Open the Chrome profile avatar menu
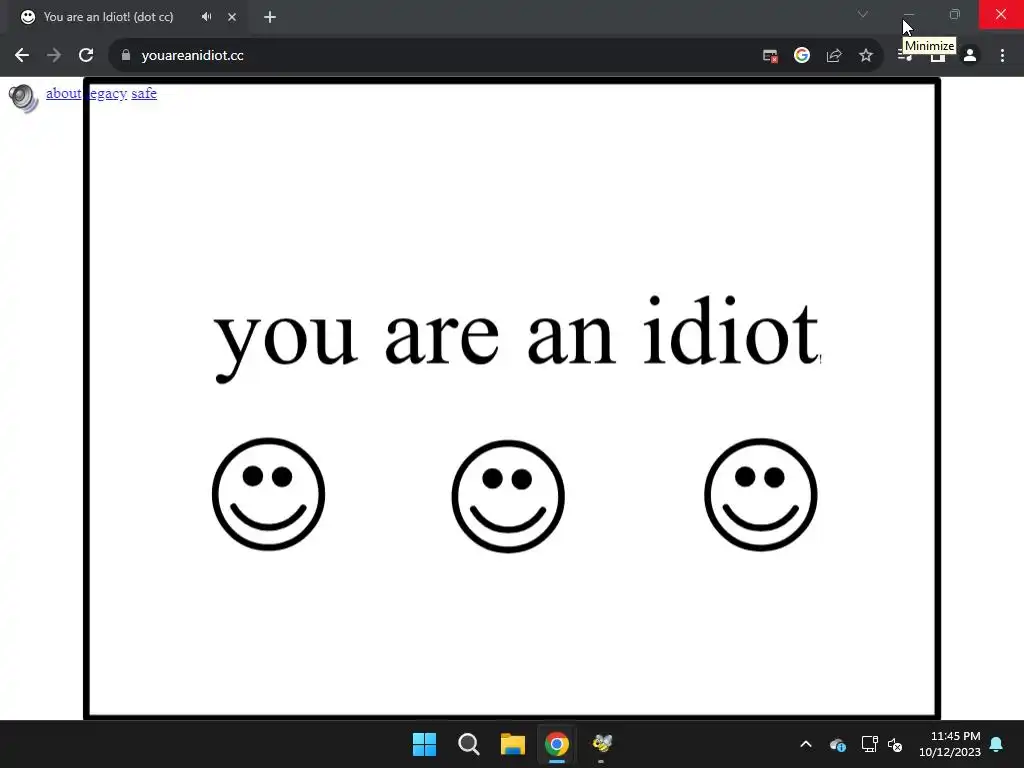 [970, 56]
